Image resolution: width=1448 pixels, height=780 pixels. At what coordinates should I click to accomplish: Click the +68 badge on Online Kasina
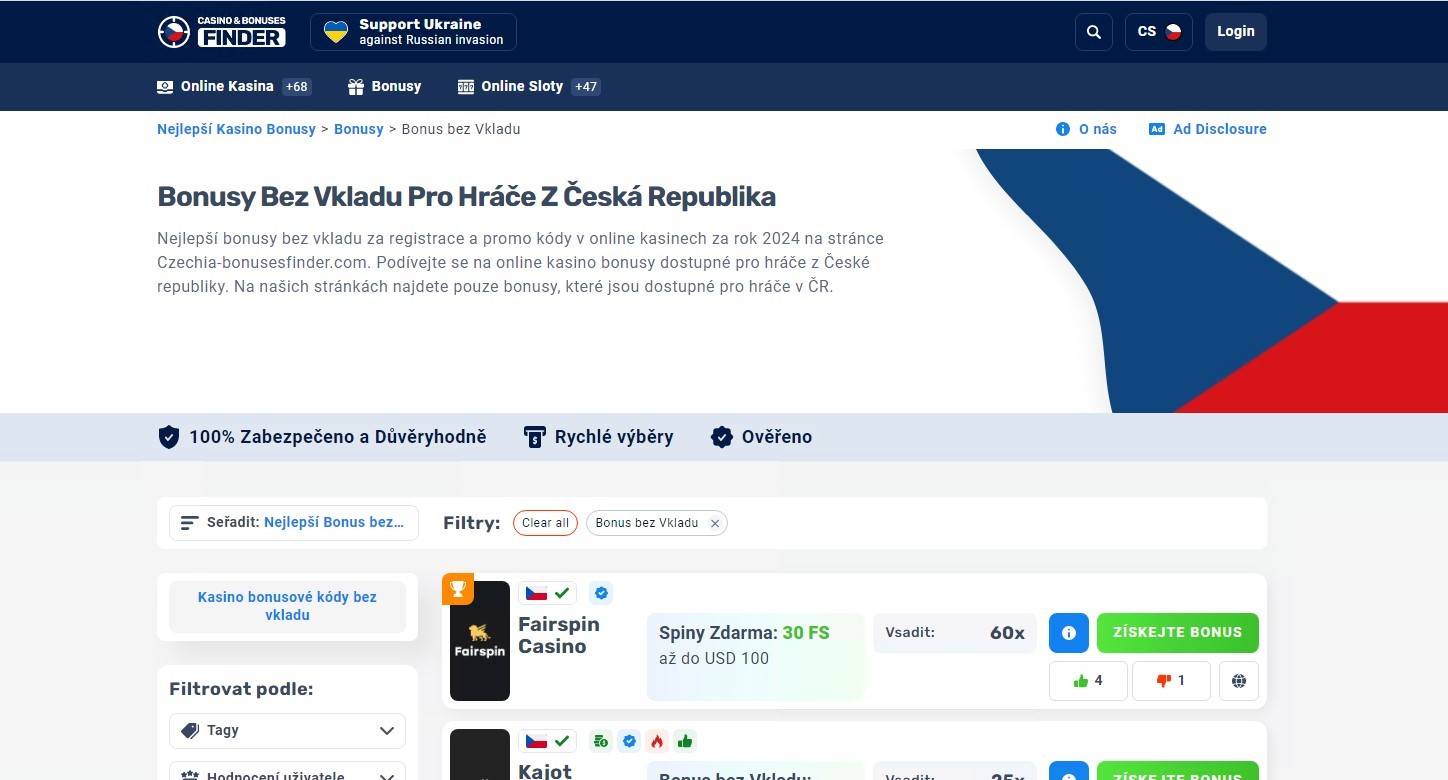click(297, 87)
